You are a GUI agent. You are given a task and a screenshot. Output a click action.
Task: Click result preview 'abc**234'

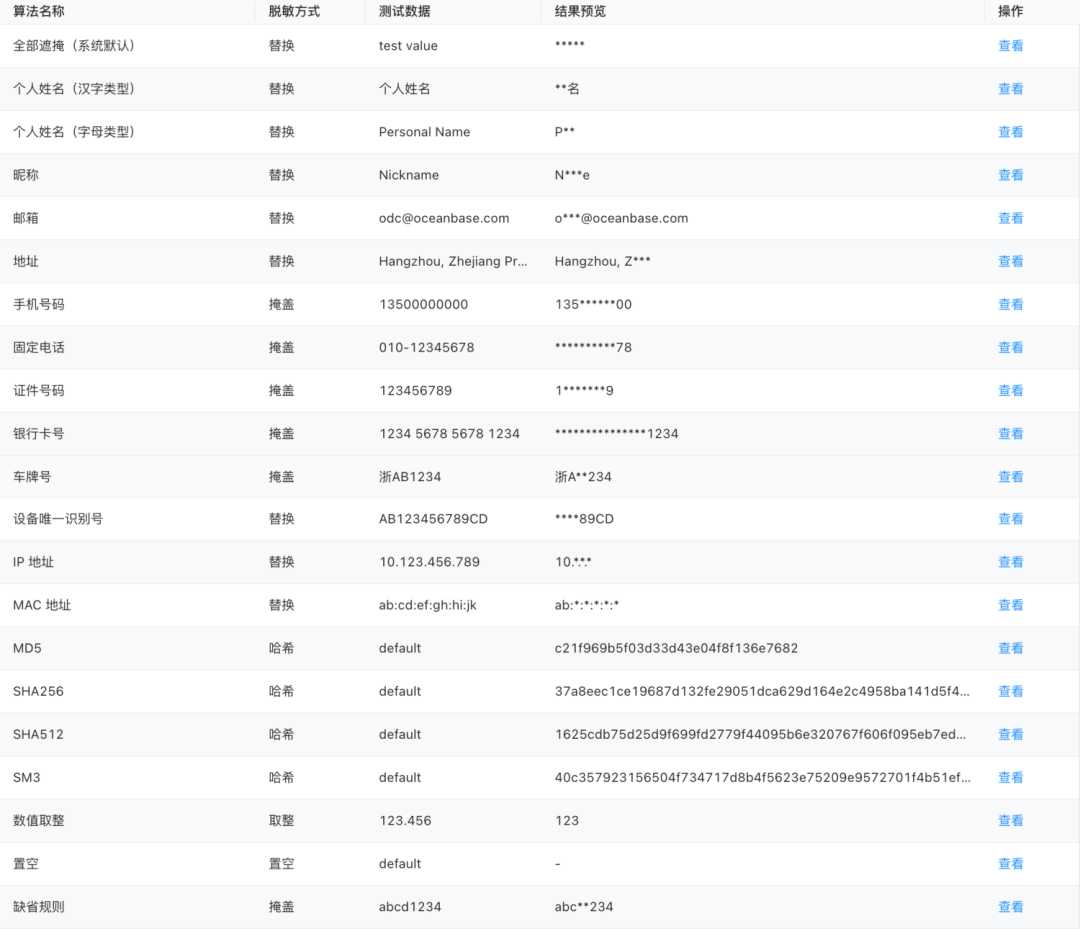click(x=583, y=906)
